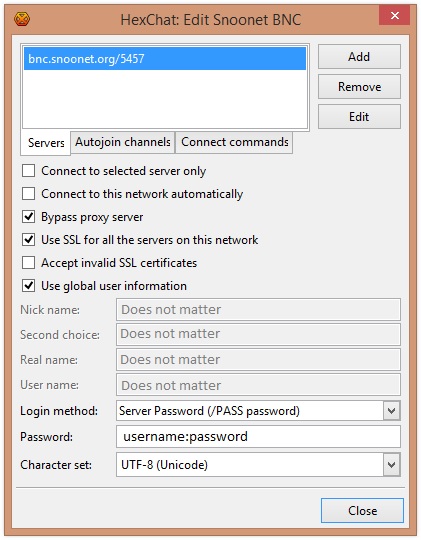This screenshot has width=421, height=540.
Task: Select the Servers tab
Action: [x=46, y=143]
